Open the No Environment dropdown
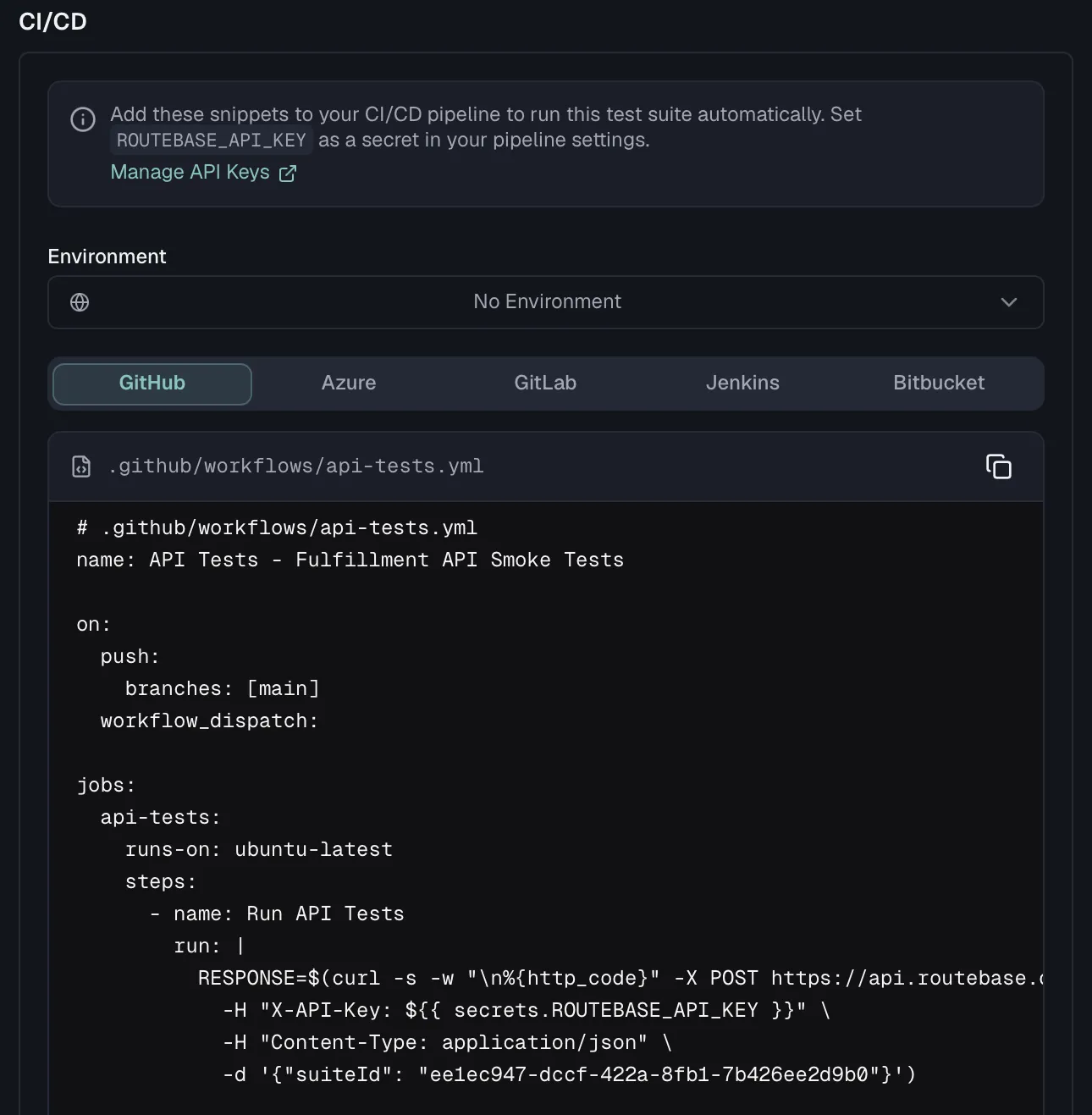The image size is (1092, 1115). pyautogui.click(x=546, y=302)
